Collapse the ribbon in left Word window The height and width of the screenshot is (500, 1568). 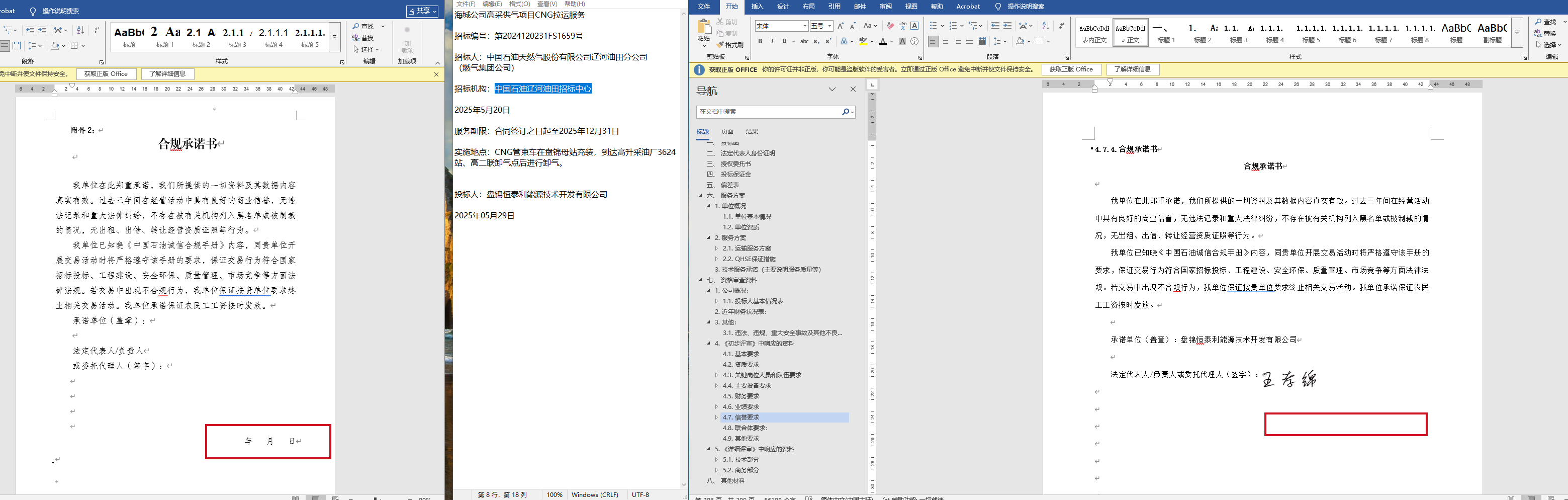click(x=437, y=63)
